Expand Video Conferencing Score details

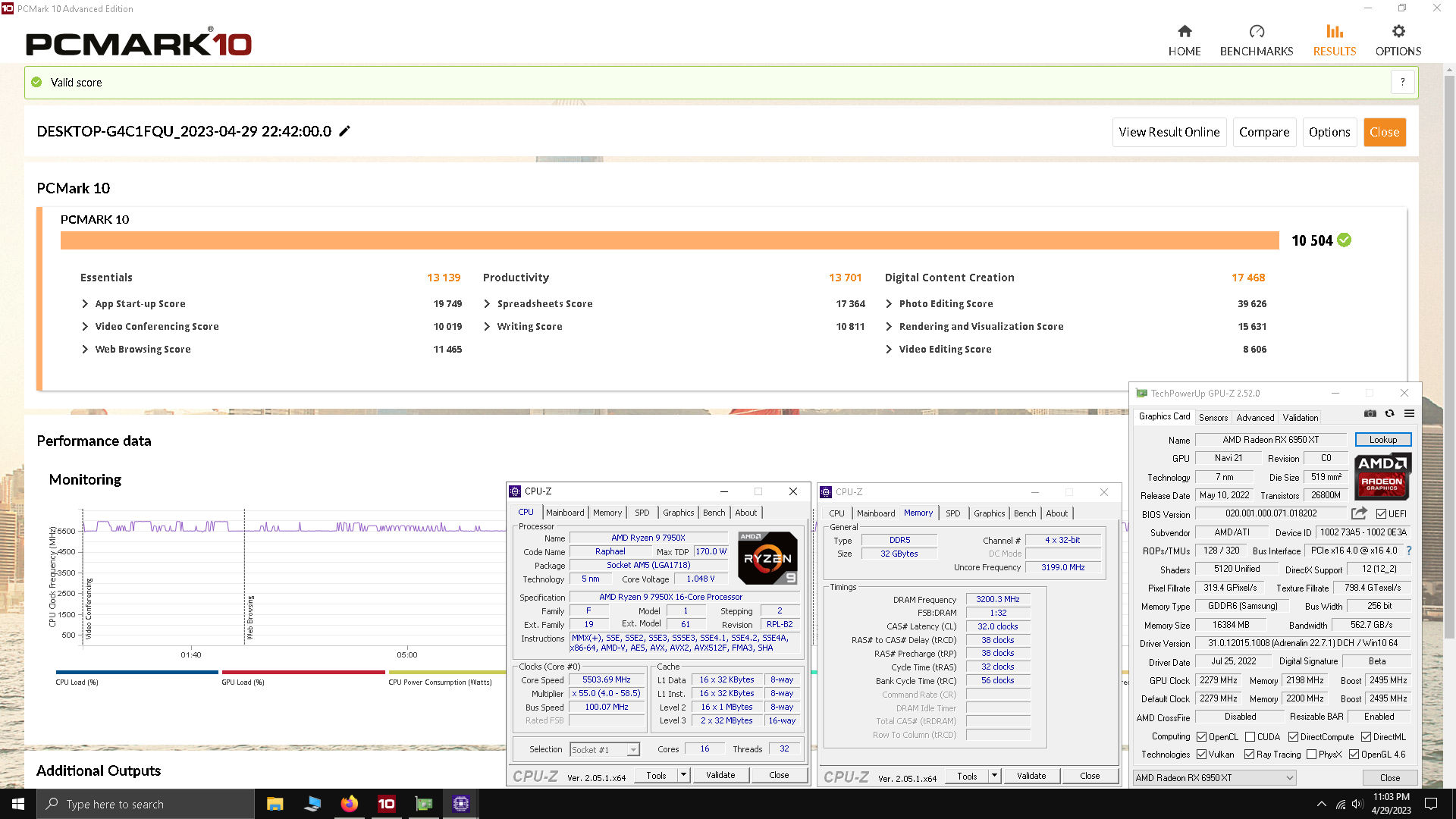point(85,327)
